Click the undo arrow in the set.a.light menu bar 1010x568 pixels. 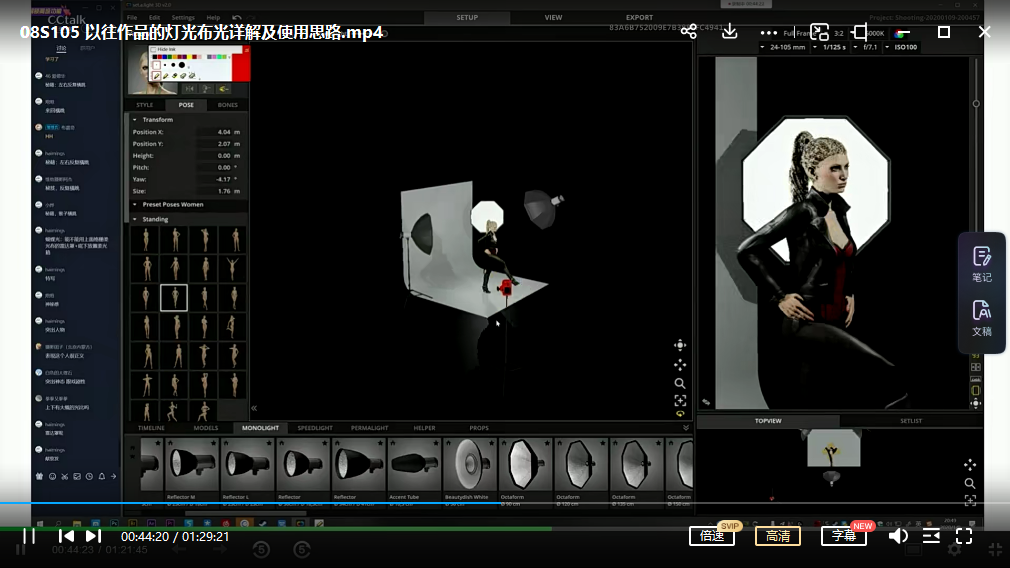pos(236,17)
